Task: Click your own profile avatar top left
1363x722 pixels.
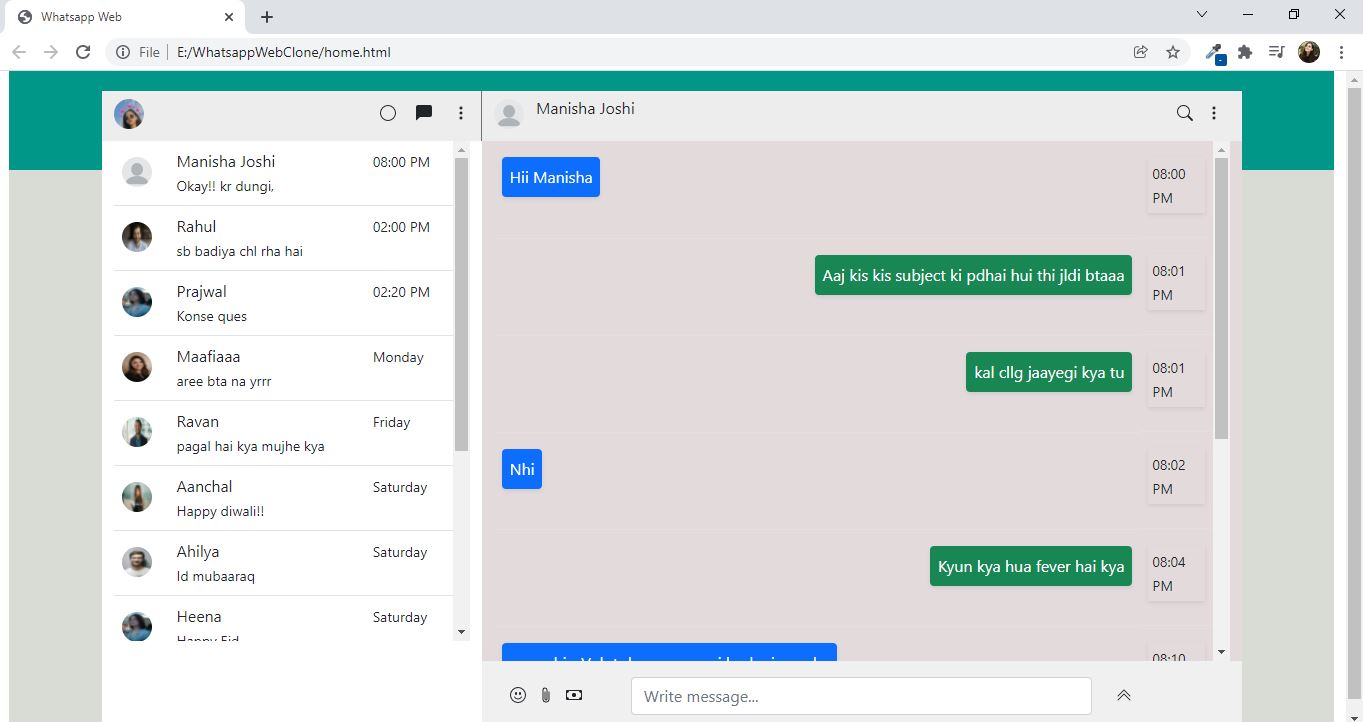Action: coord(128,113)
